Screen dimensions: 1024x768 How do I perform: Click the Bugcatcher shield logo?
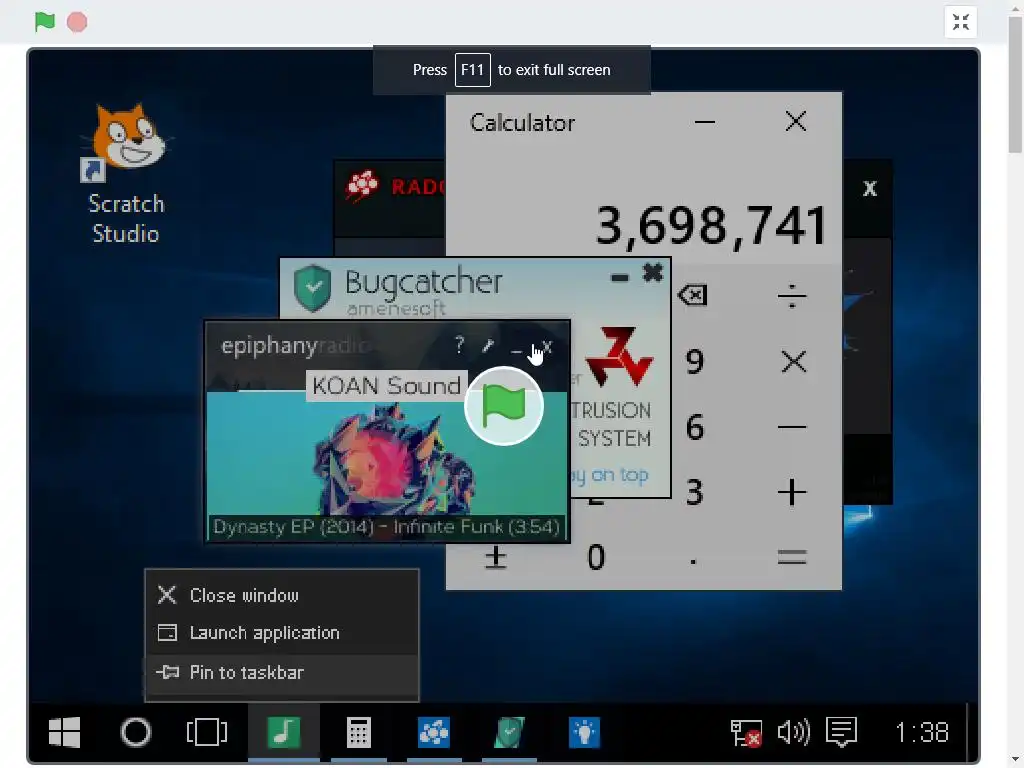(312, 288)
